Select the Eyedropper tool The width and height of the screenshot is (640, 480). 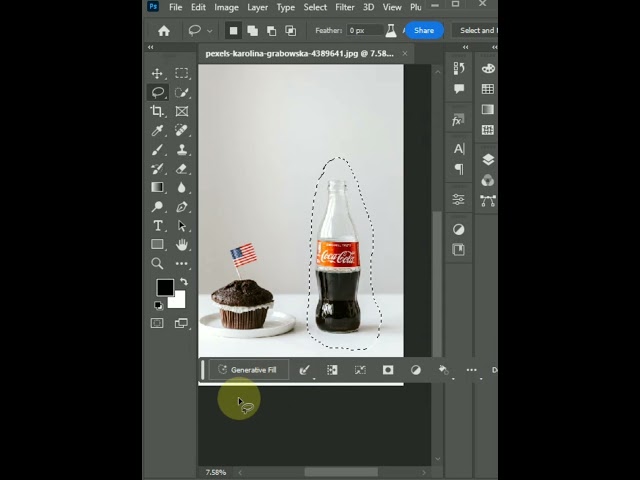coord(157,130)
